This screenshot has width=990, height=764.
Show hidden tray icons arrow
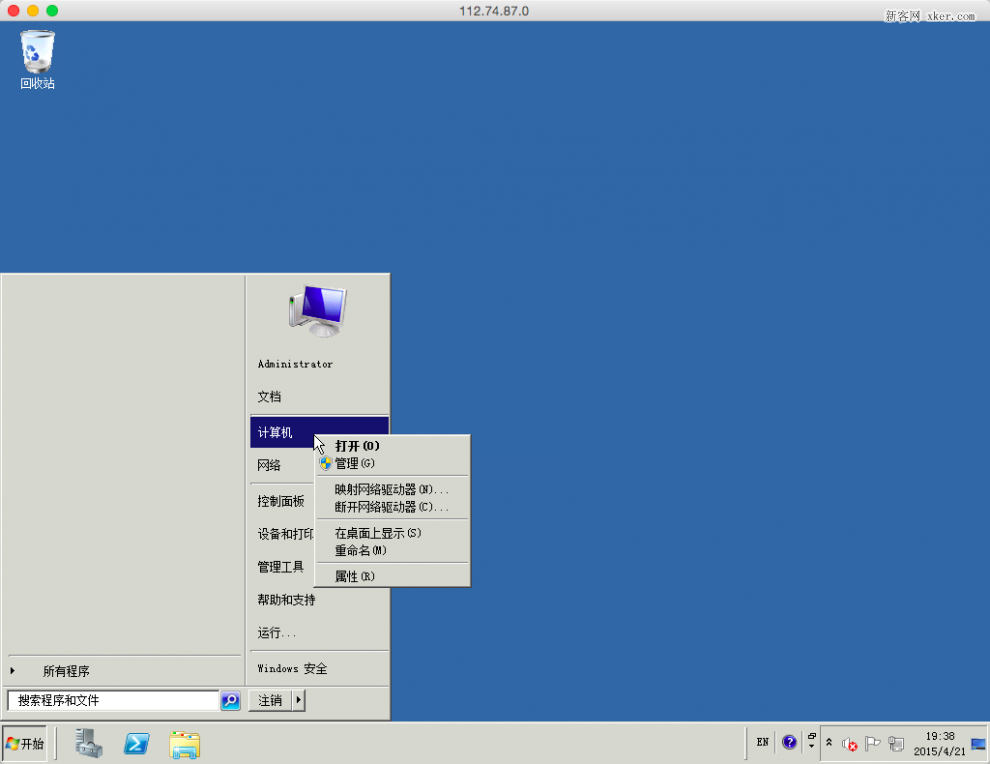[829, 743]
